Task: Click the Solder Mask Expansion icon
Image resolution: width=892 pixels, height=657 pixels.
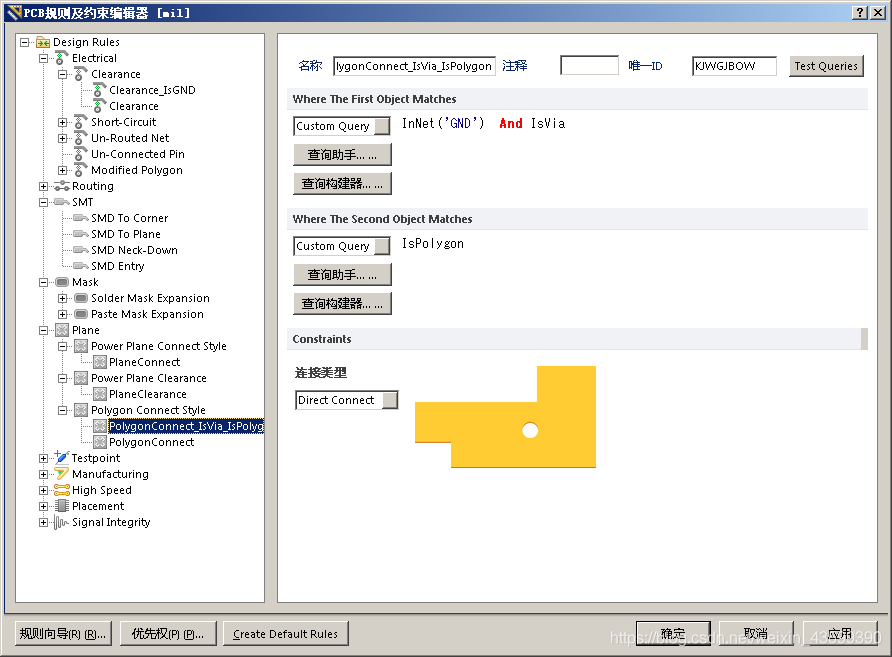Action: tap(80, 298)
